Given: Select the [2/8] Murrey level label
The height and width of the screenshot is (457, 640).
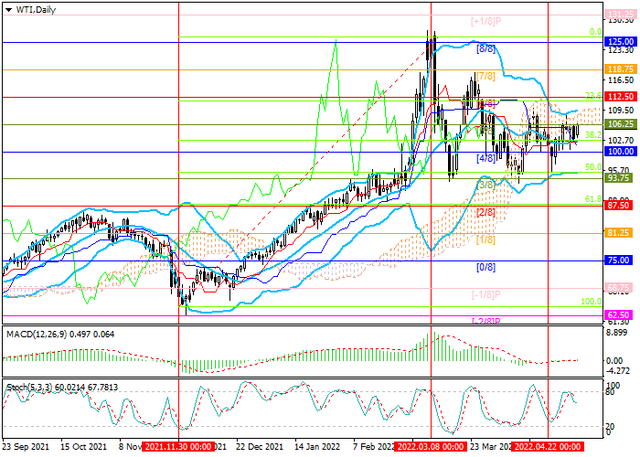Looking at the screenshot, I should (x=487, y=212).
